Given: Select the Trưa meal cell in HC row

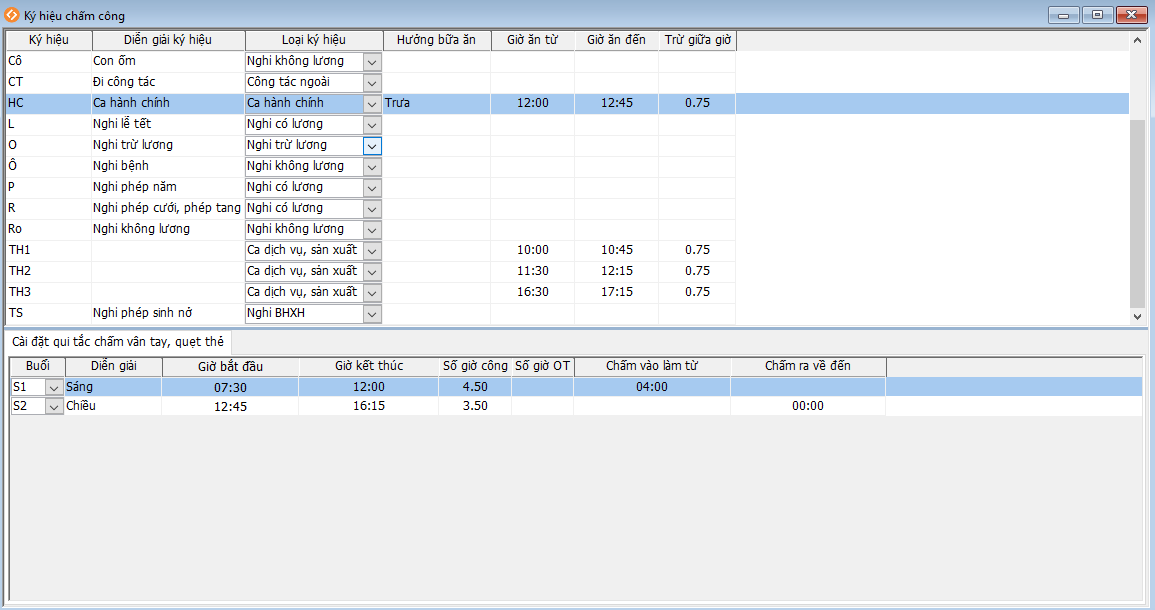Looking at the screenshot, I should 436,103.
